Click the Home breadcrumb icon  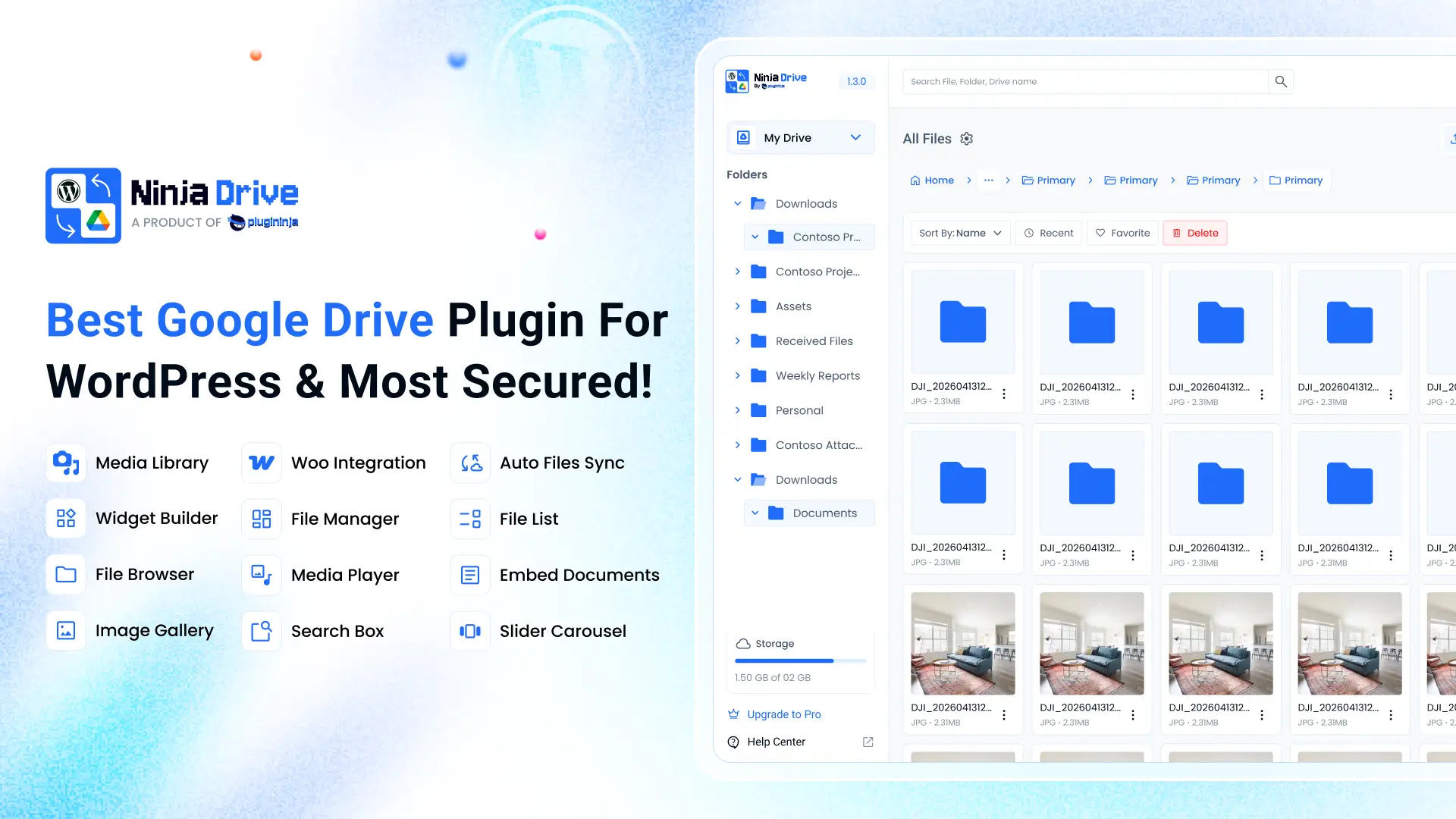pos(915,180)
